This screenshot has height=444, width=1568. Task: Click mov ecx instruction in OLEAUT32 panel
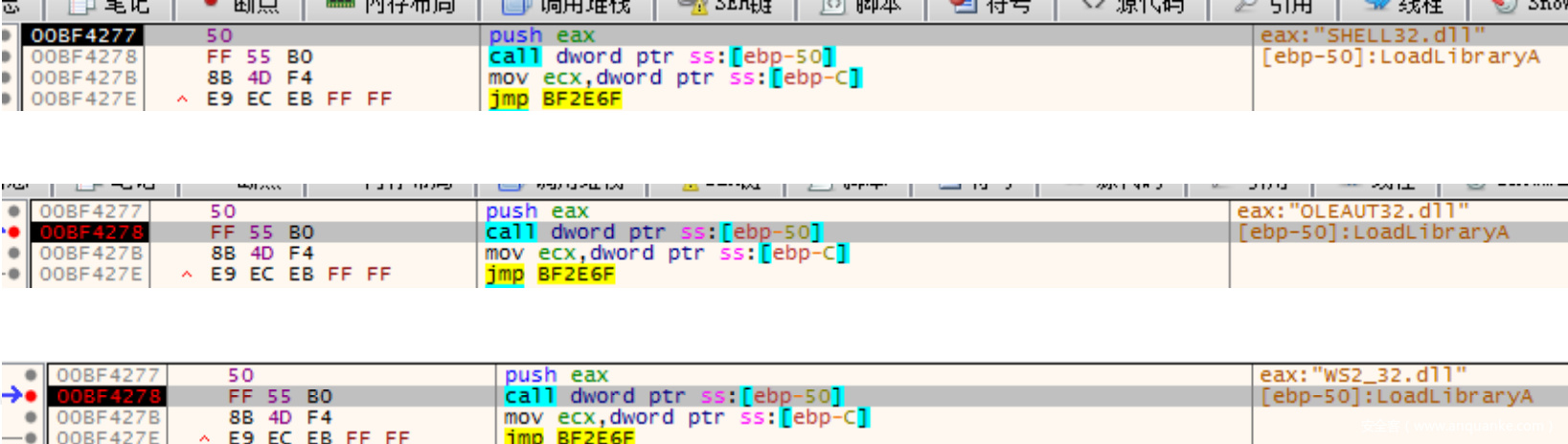click(x=667, y=254)
